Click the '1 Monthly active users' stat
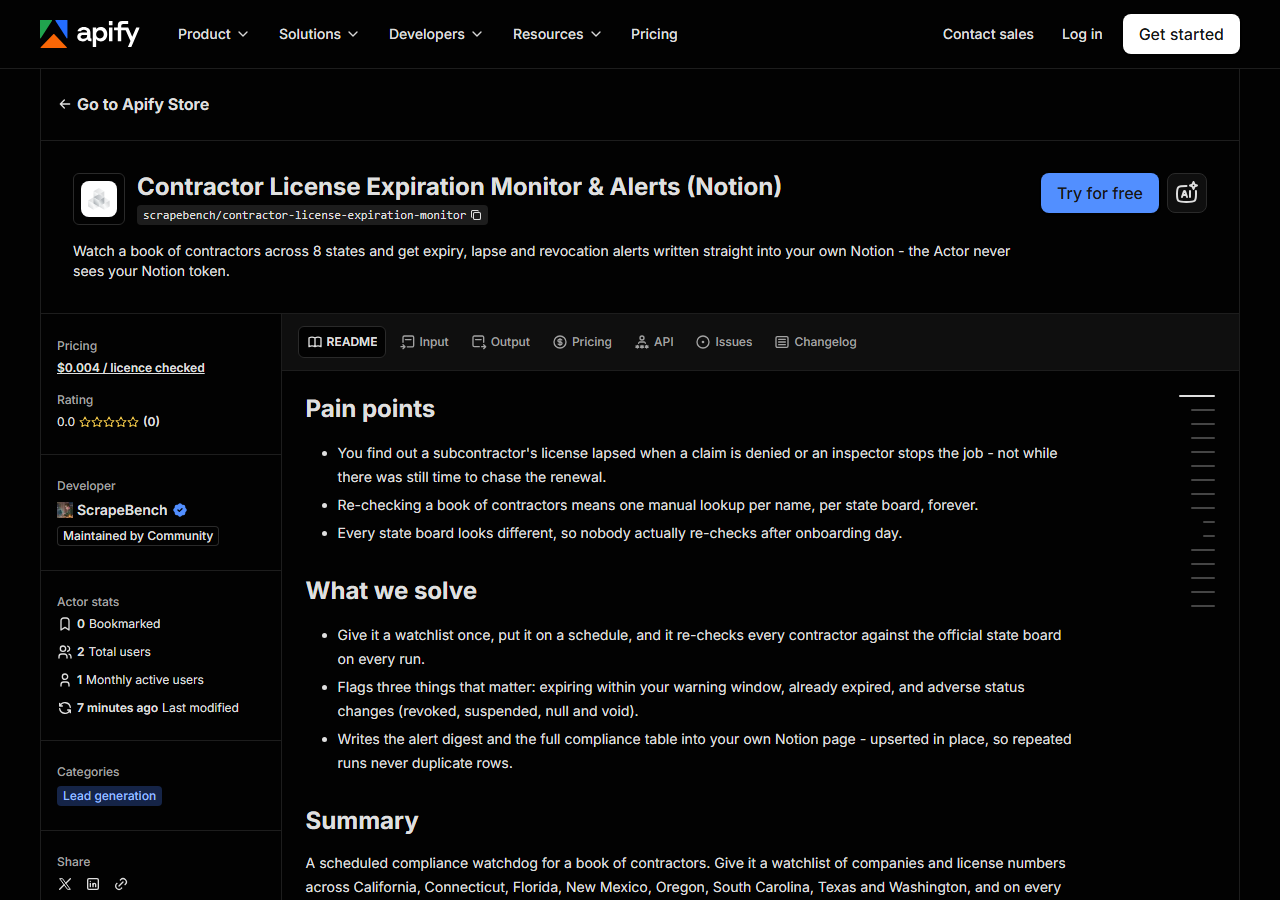Viewport: 1280px width, 900px height. coord(140,680)
